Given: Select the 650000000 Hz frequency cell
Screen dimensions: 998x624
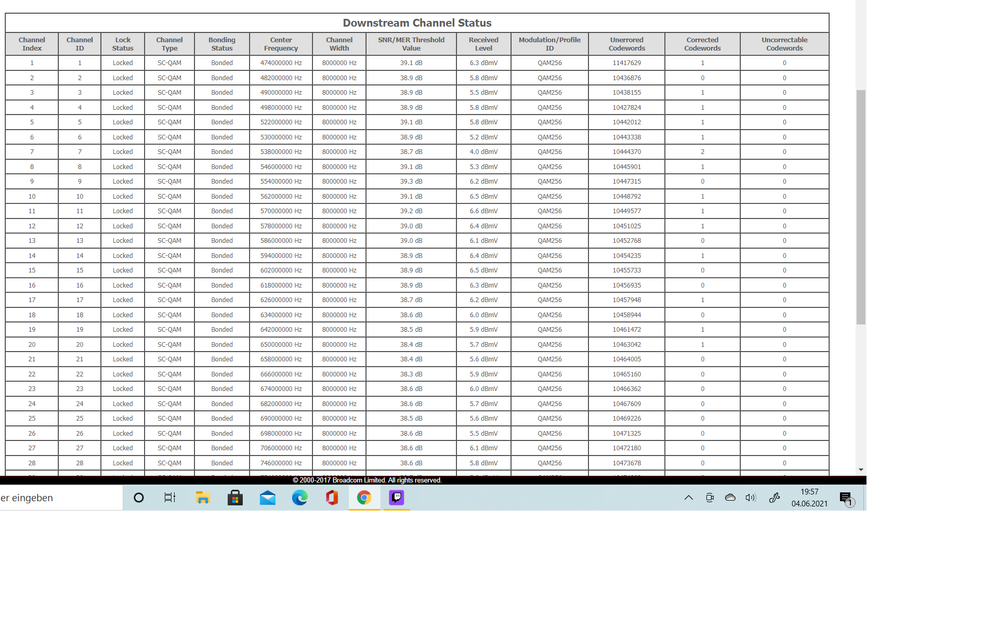Looking at the screenshot, I should (281, 344).
